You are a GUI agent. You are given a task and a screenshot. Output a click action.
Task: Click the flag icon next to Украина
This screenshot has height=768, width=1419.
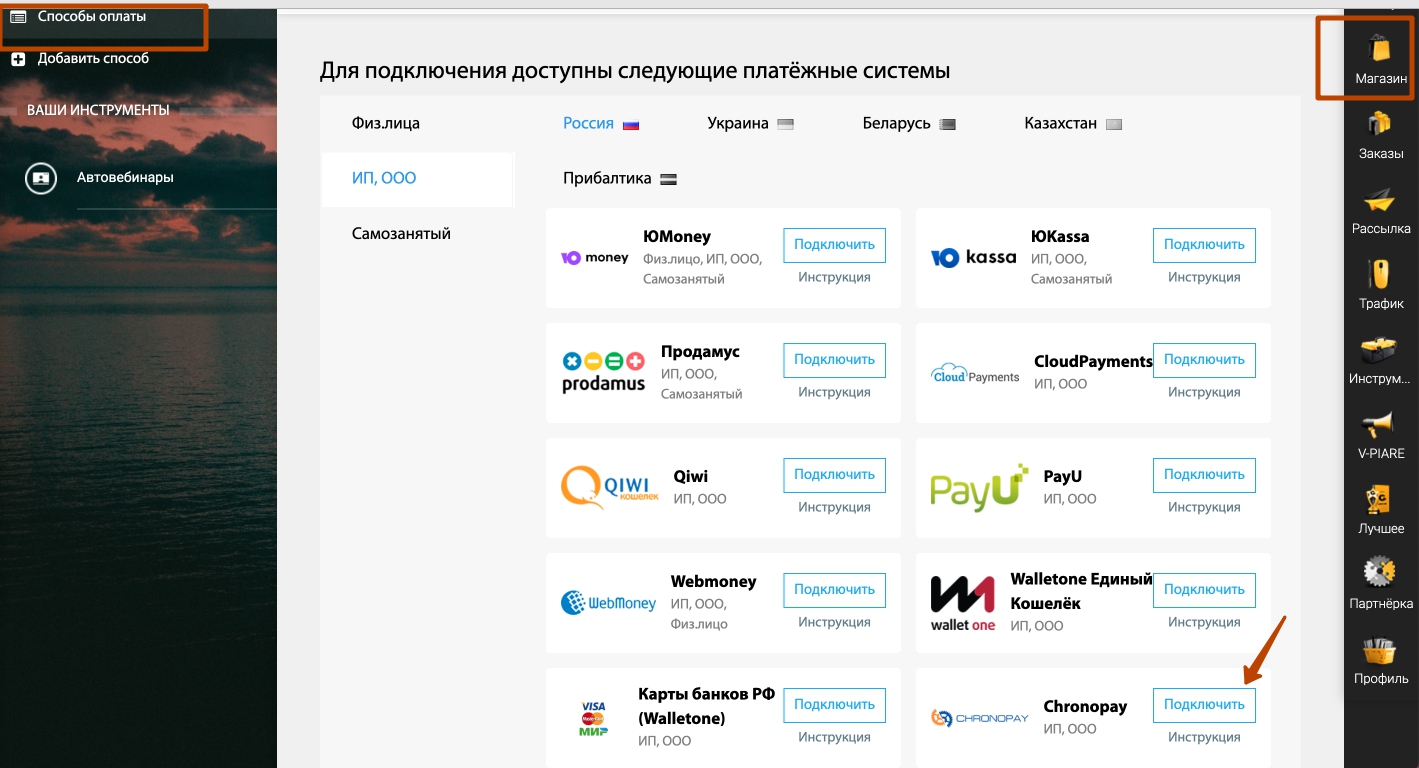785,125
